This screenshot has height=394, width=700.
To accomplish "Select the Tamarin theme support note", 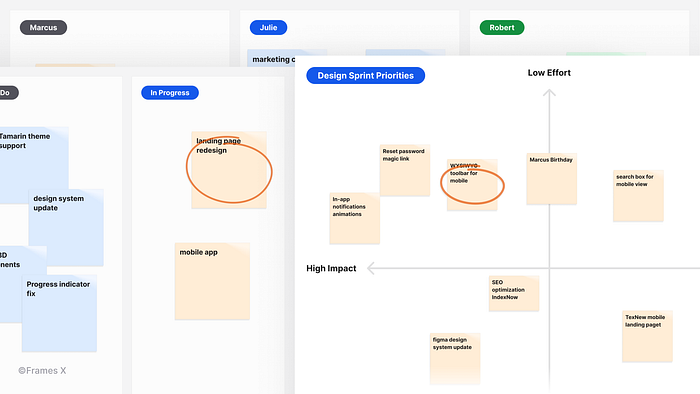I will coord(33,165).
